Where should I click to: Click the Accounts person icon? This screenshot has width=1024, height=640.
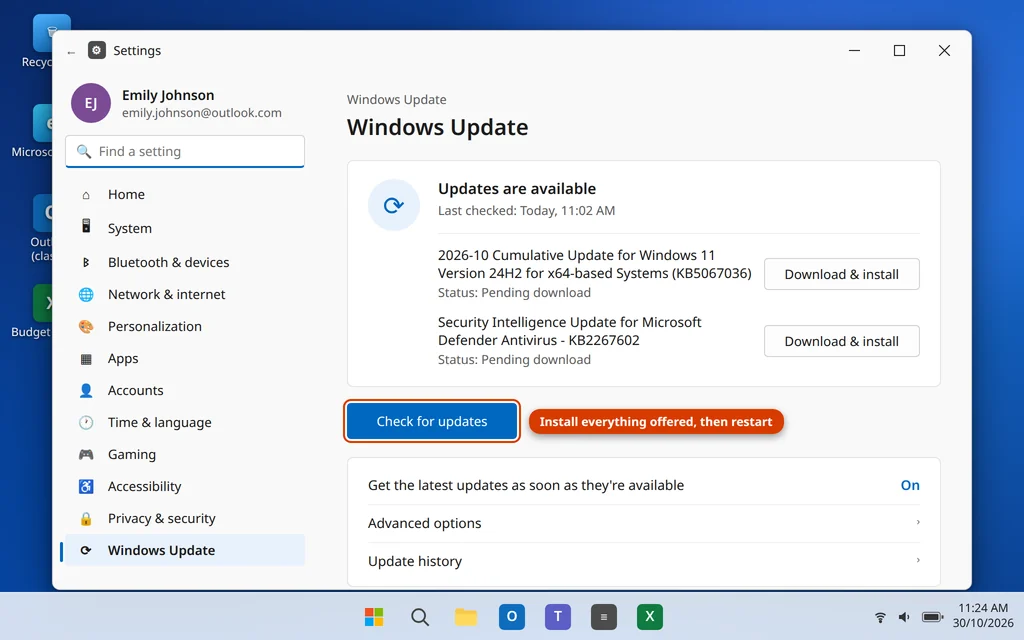tap(86, 391)
